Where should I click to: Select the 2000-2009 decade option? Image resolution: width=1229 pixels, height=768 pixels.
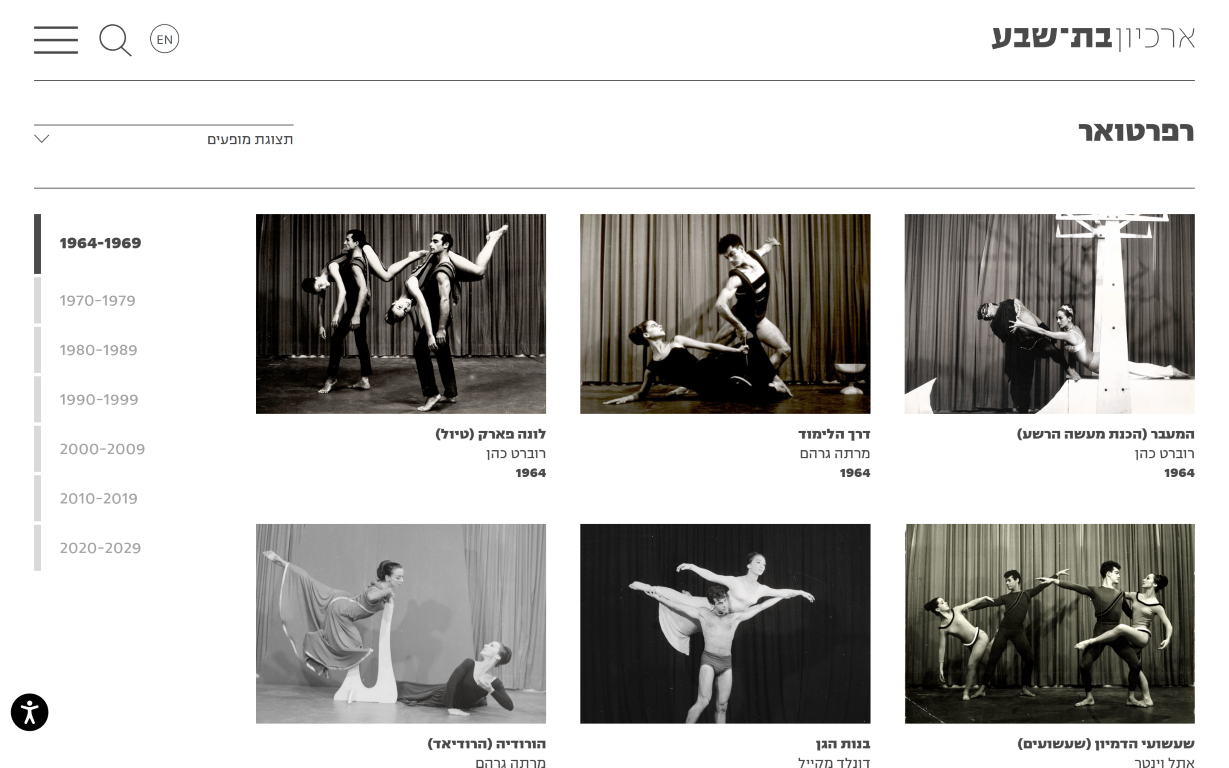click(x=102, y=449)
